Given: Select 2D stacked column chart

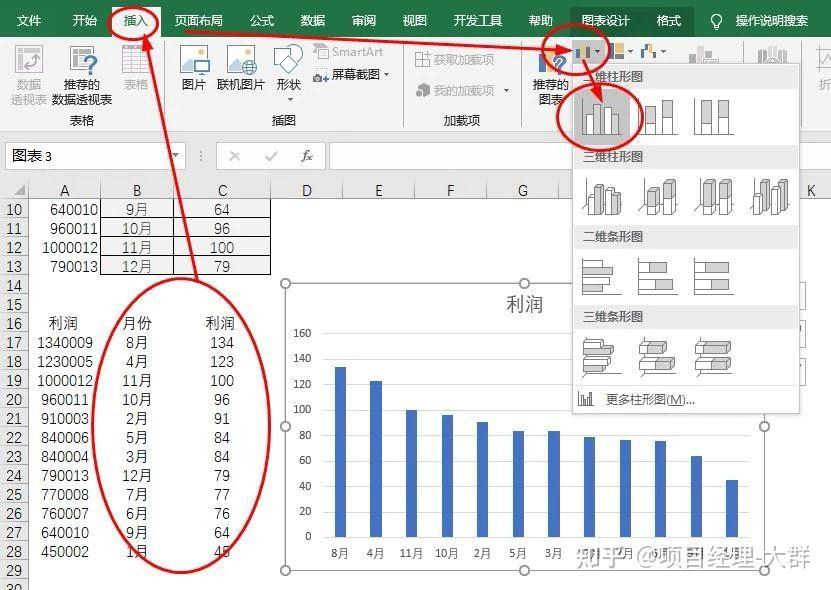Looking at the screenshot, I should [x=658, y=117].
